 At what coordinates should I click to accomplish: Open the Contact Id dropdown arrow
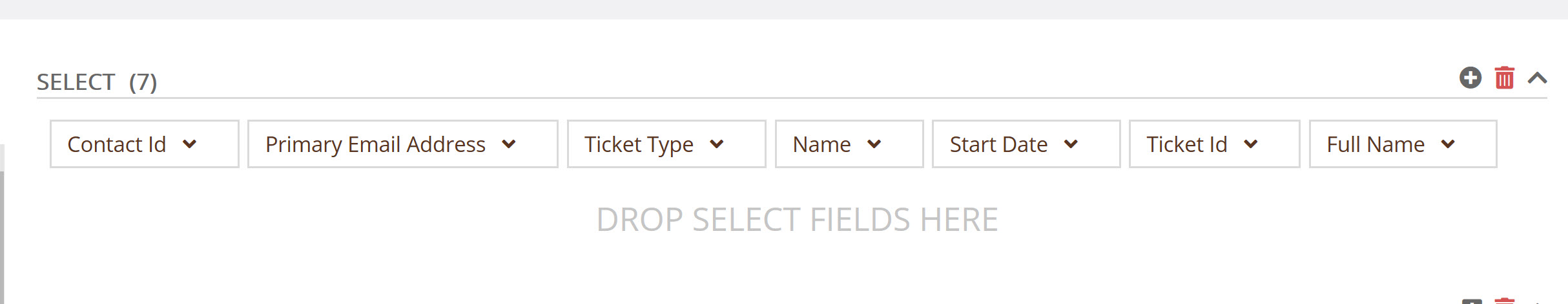(x=189, y=144)
